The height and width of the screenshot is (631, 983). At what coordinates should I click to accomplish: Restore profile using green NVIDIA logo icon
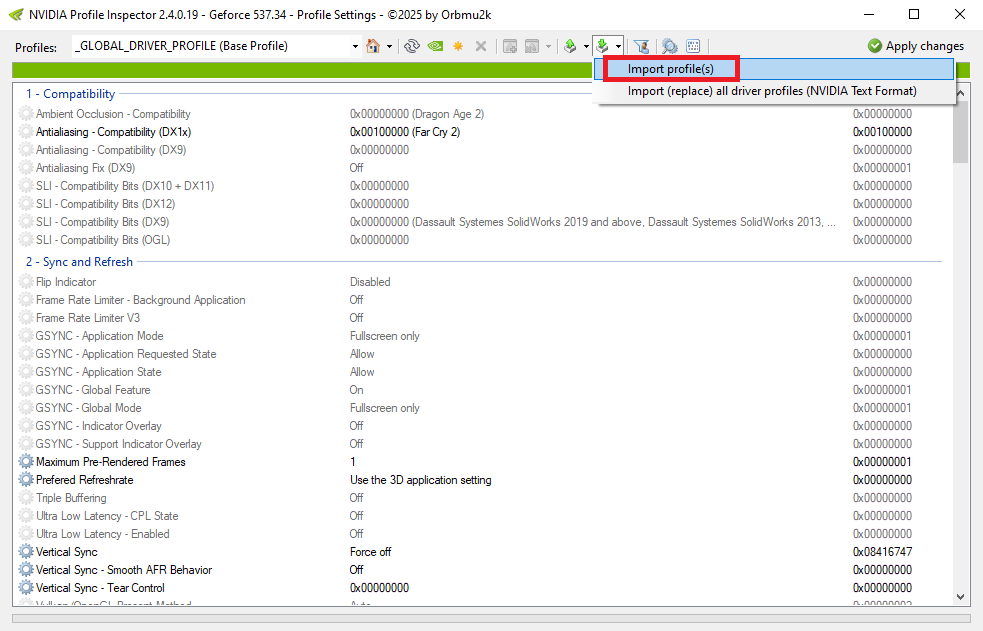point(435,46)
